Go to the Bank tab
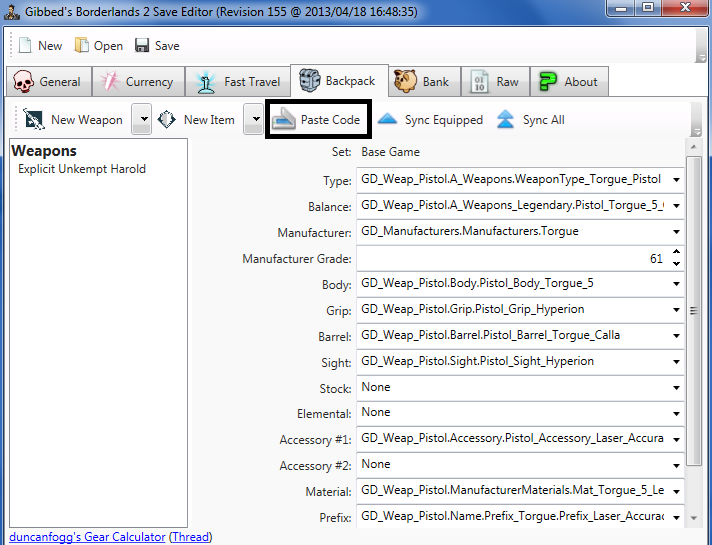This screenshot has height=545, width=712. click(422, 82)
